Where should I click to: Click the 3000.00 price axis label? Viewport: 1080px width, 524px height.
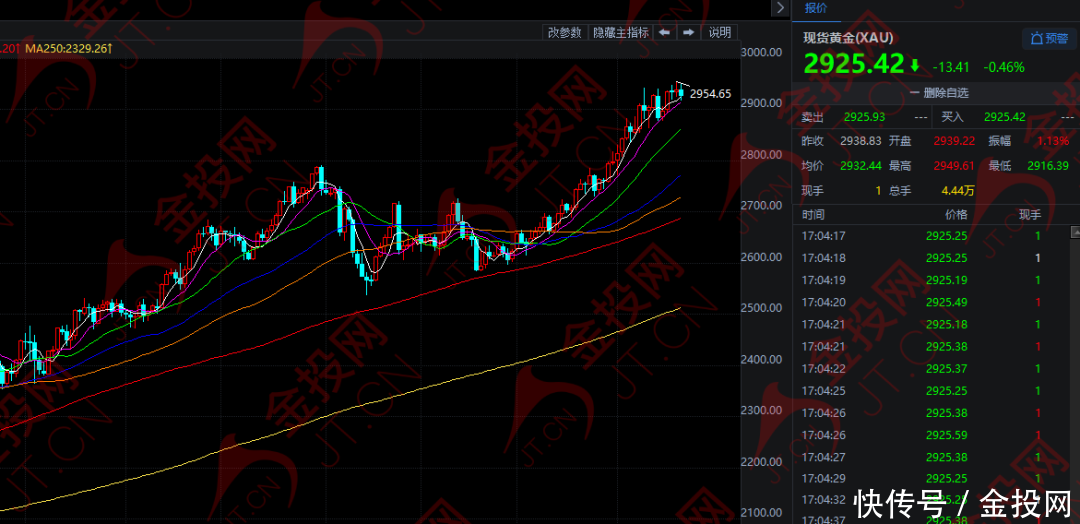pos(761,52)
